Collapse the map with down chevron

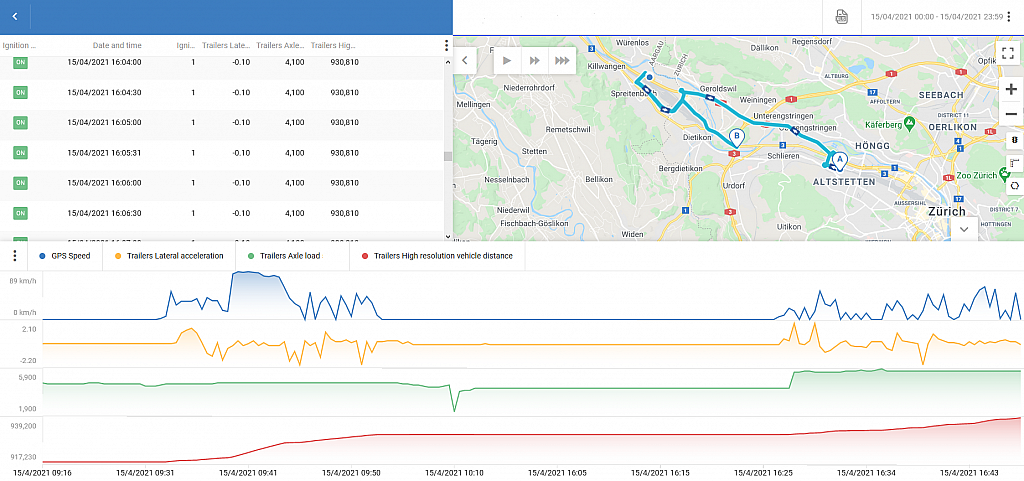point(964,228)
